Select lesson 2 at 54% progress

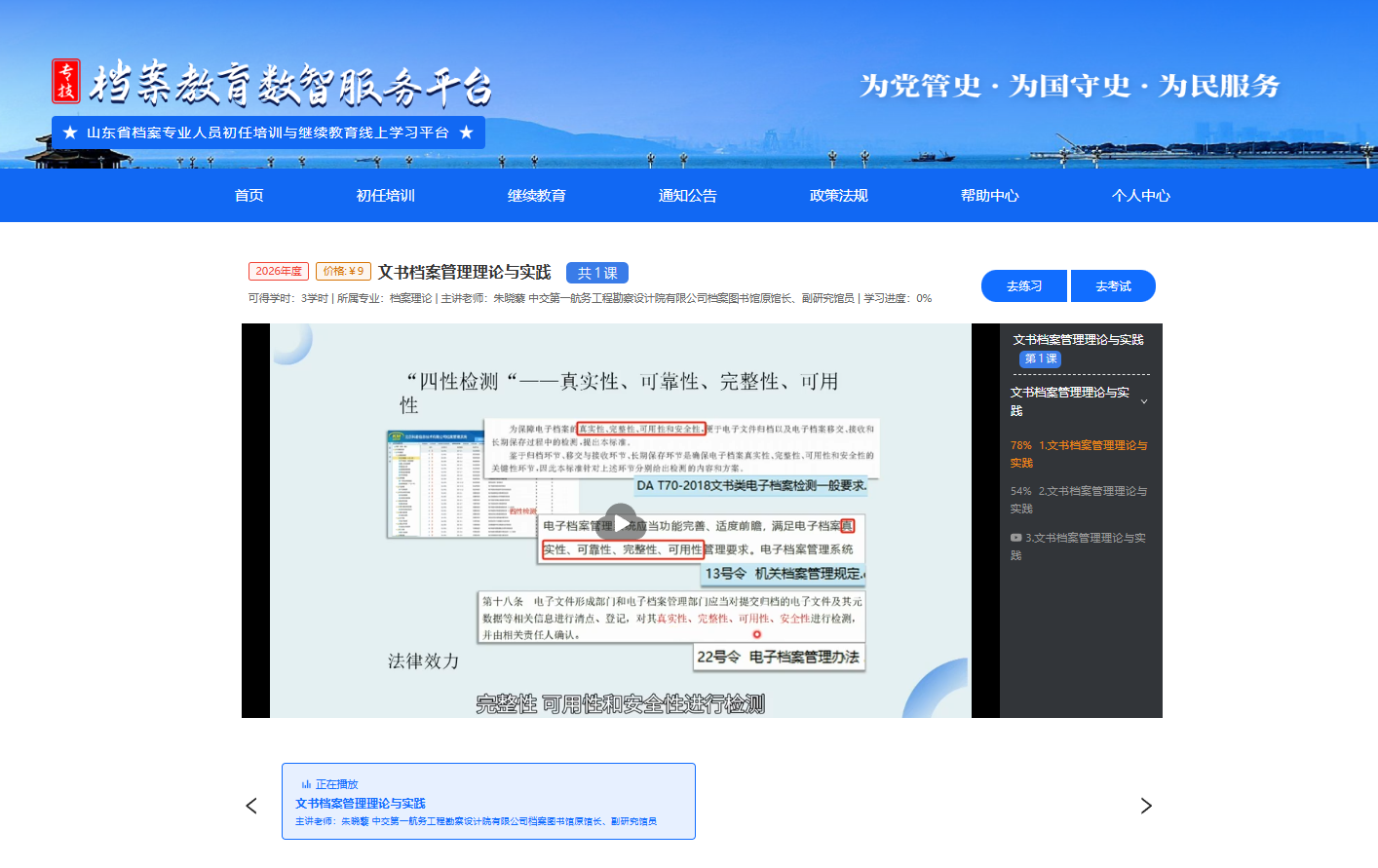point(1079,500)
